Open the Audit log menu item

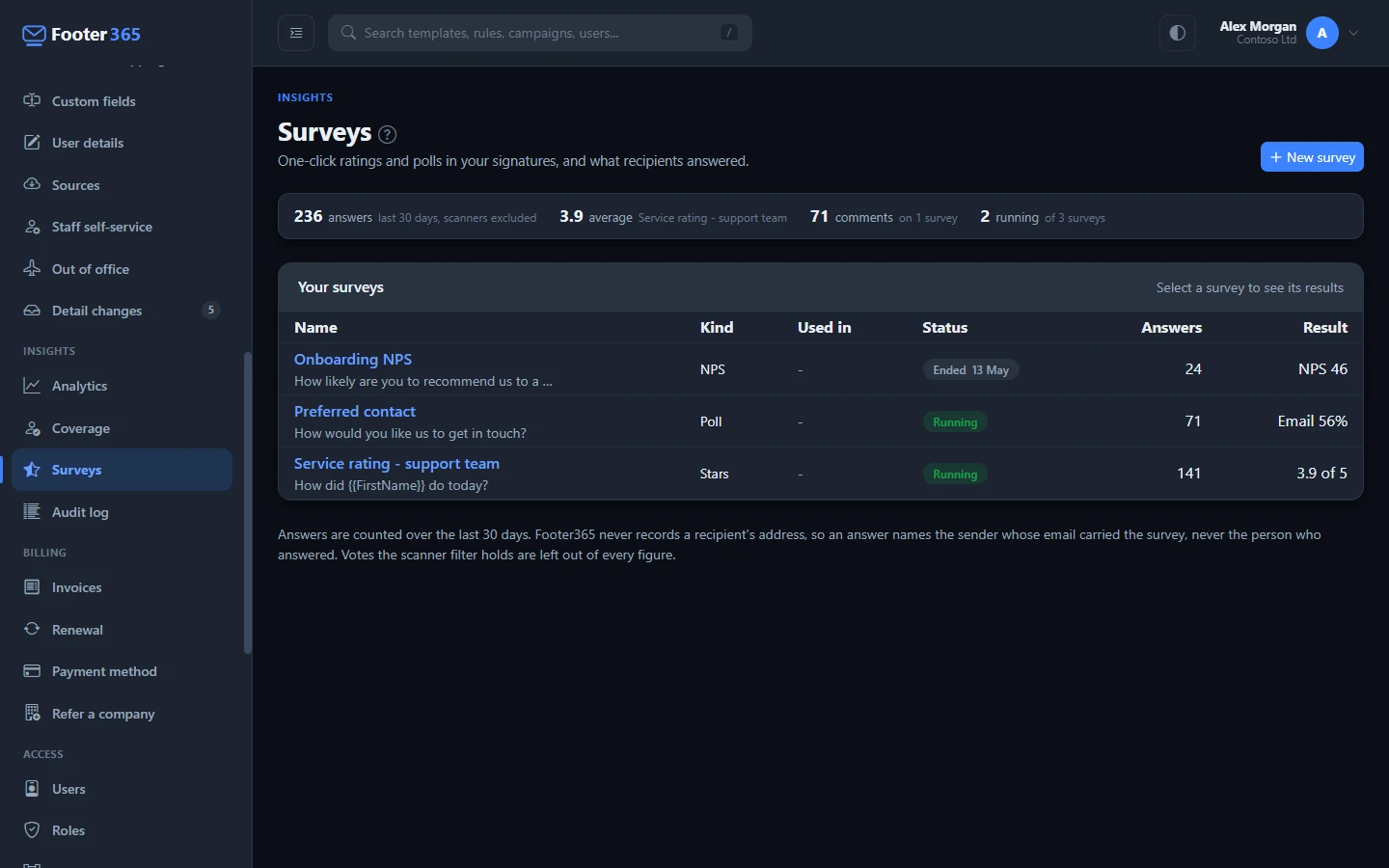coord(122,512)
